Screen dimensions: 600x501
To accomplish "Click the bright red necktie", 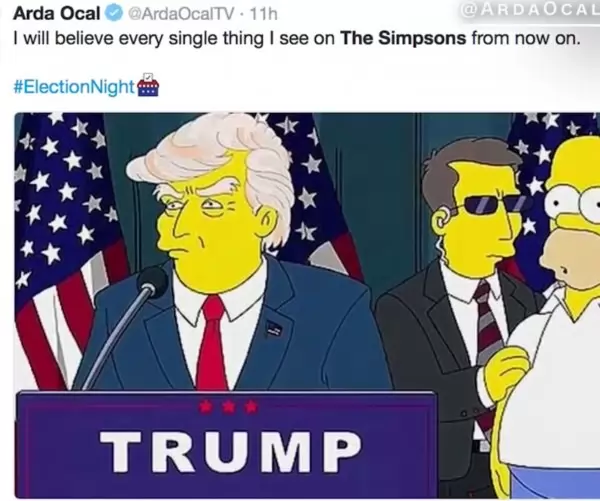I will pyautogui.click(x=213, y=343).
